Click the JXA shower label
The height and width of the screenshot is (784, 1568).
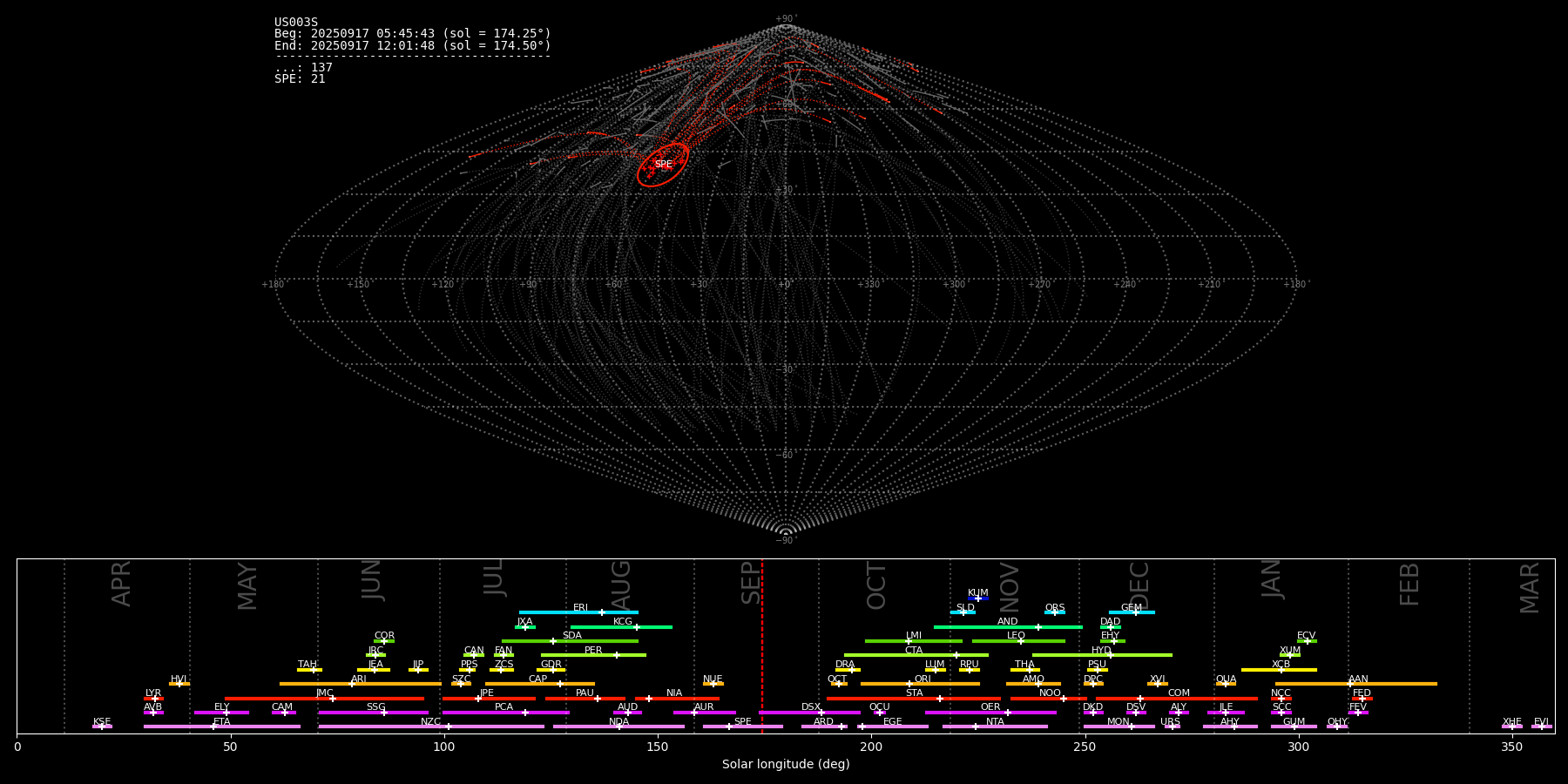(x=524, y=622)
